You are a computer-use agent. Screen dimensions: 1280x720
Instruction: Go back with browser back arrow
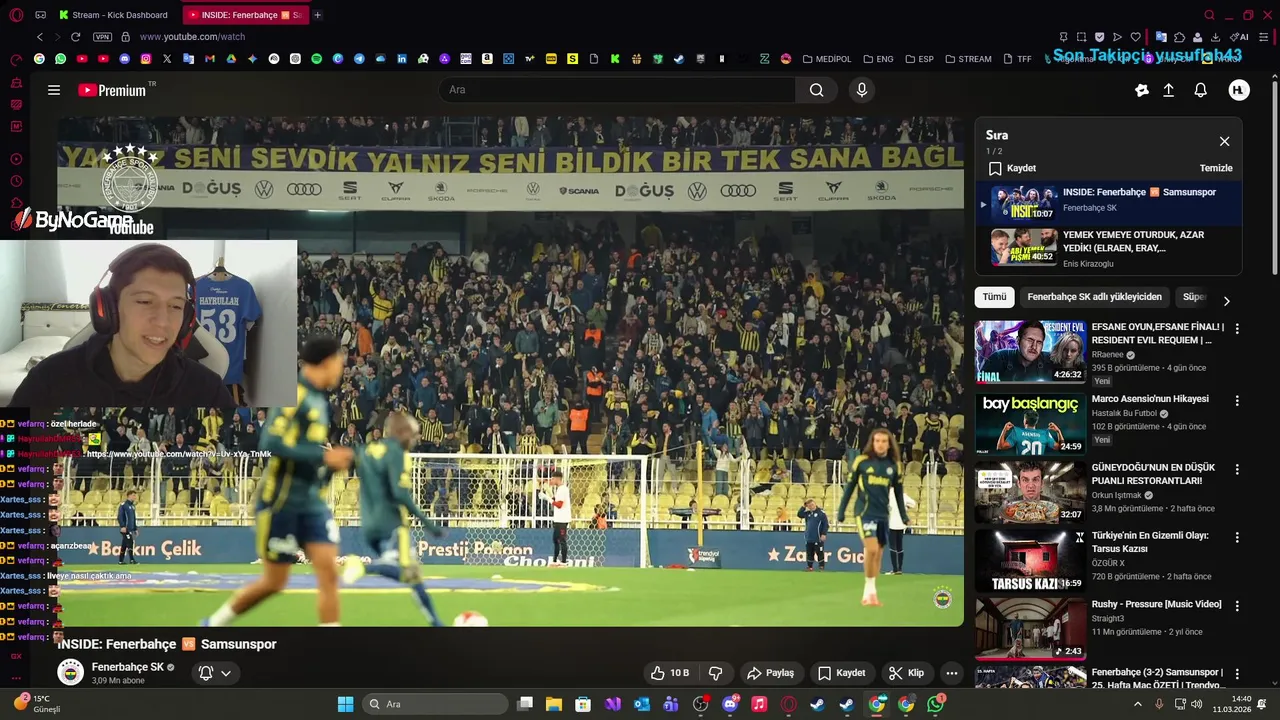point(40,37)
